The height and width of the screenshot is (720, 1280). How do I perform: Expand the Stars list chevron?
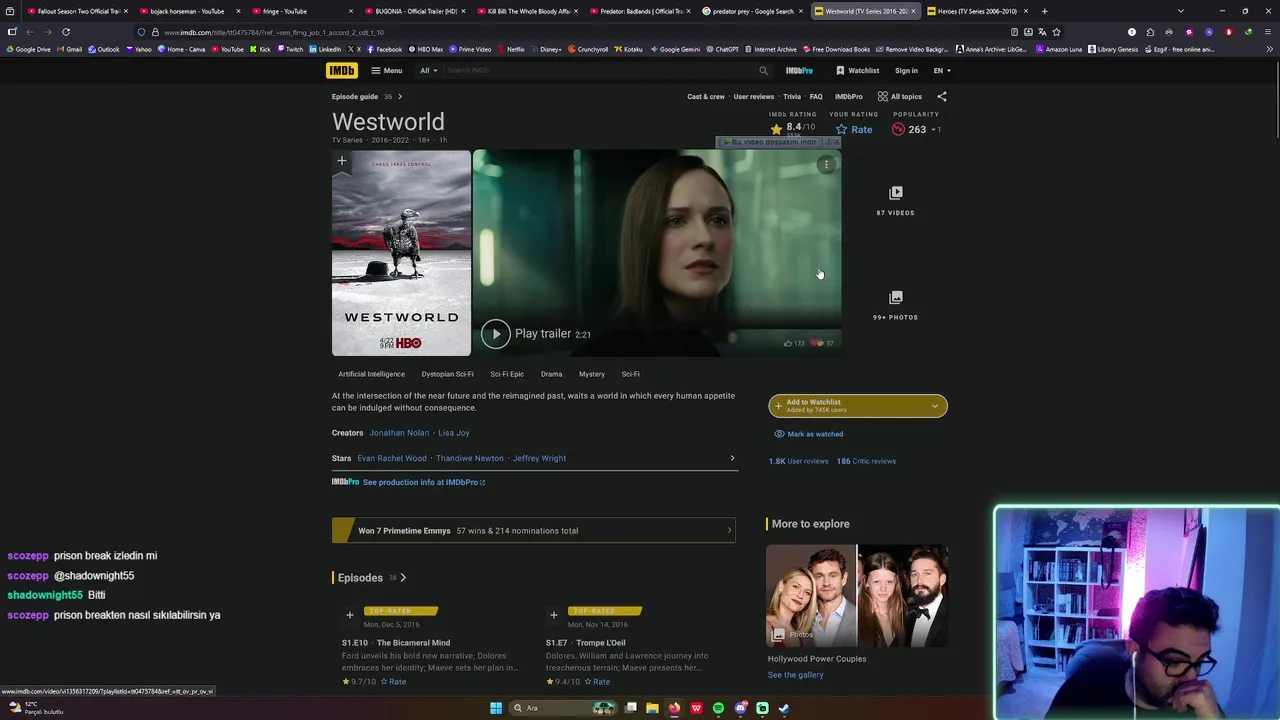click(x=732, y=458)
